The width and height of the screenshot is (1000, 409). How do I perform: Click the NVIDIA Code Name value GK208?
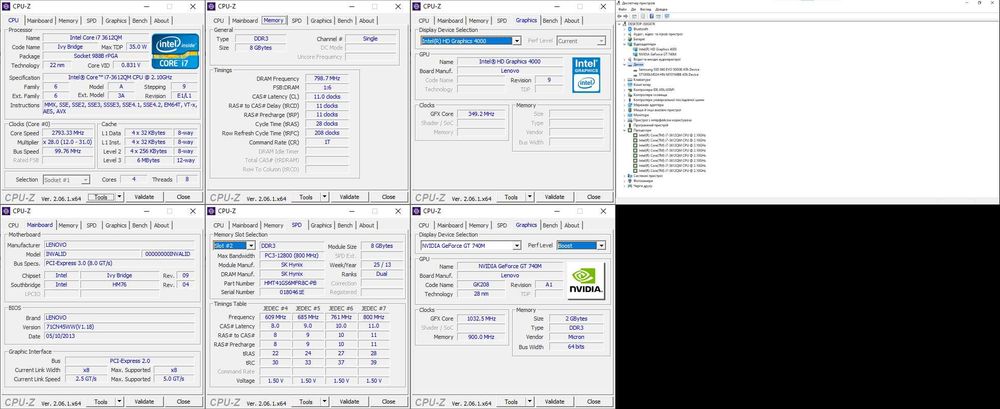pos(482,285)
